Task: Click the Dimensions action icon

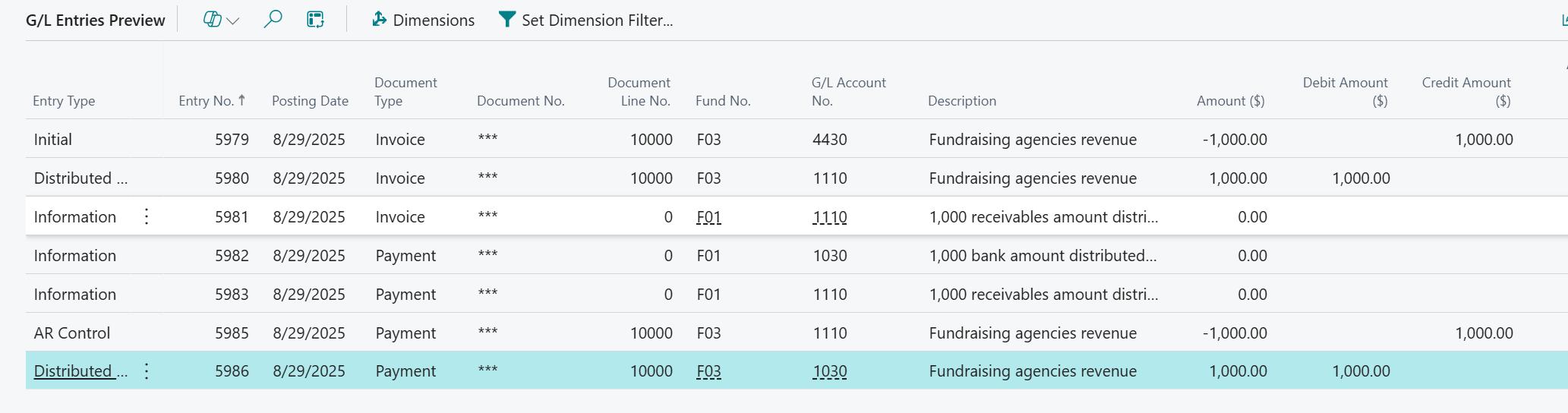Action: (380, 20)
